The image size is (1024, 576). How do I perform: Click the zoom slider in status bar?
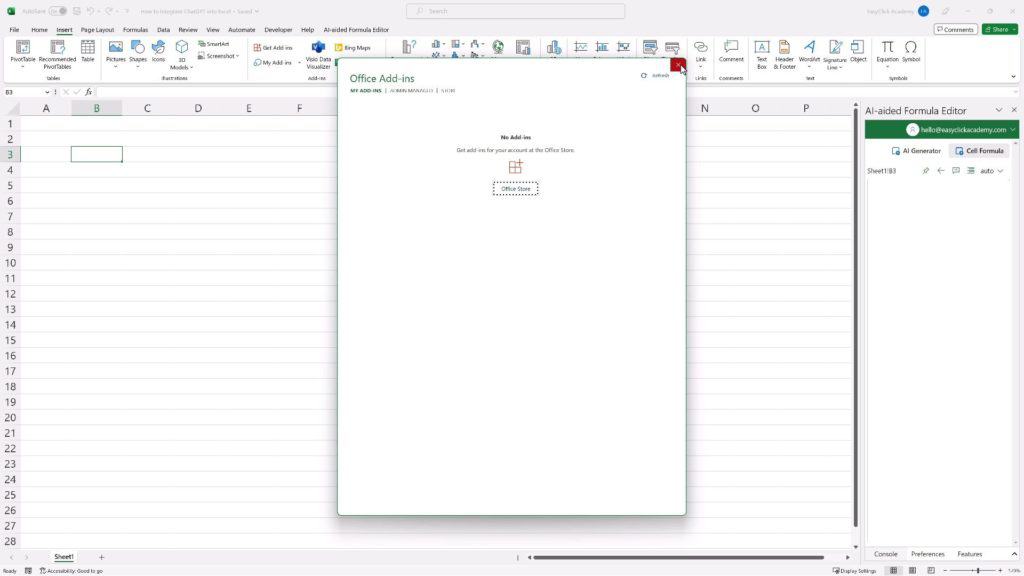pyautogui.click(x=973, y=571)
